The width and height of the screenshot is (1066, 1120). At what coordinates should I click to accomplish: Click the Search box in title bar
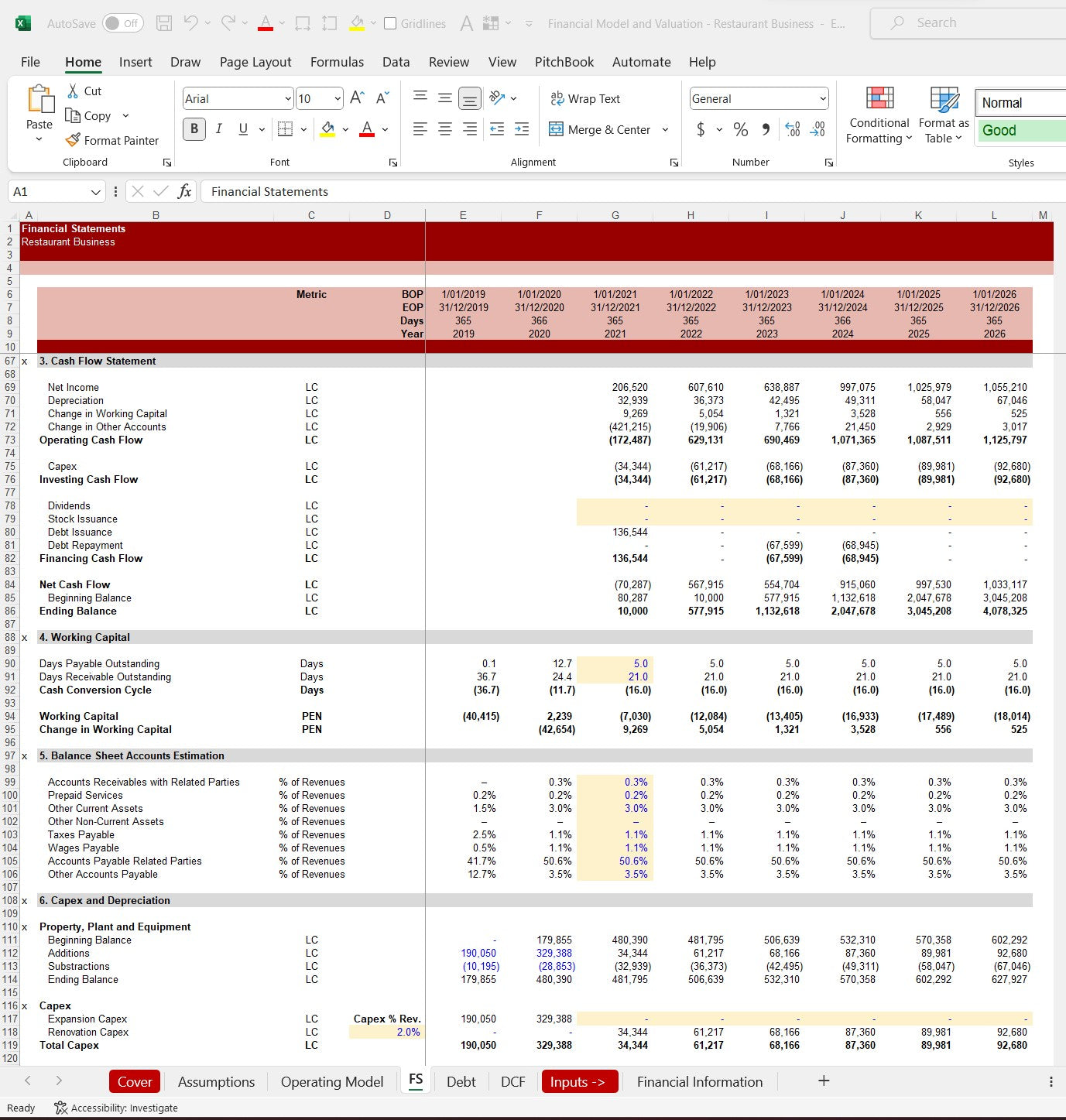tap(968, 23)
